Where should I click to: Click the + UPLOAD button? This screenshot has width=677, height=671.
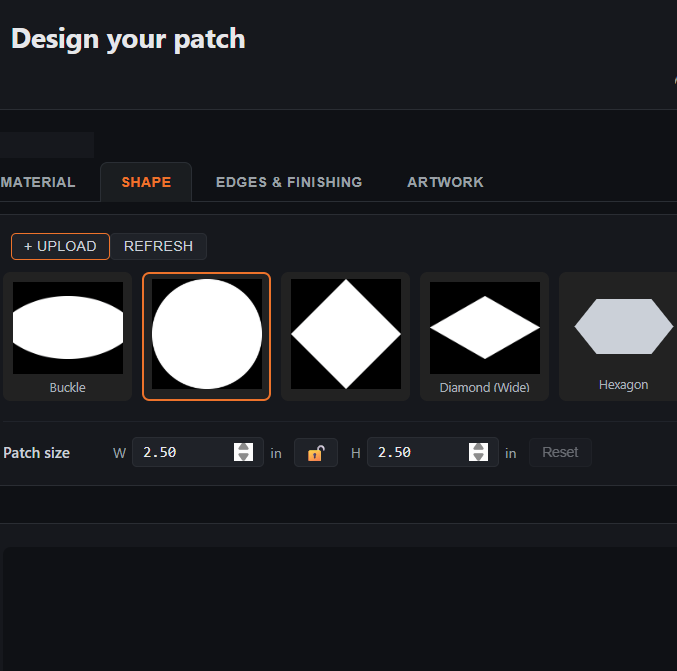60,246
